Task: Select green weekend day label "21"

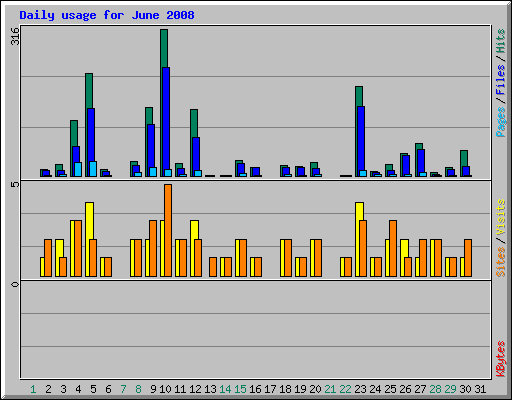Action: click(330, 389)
